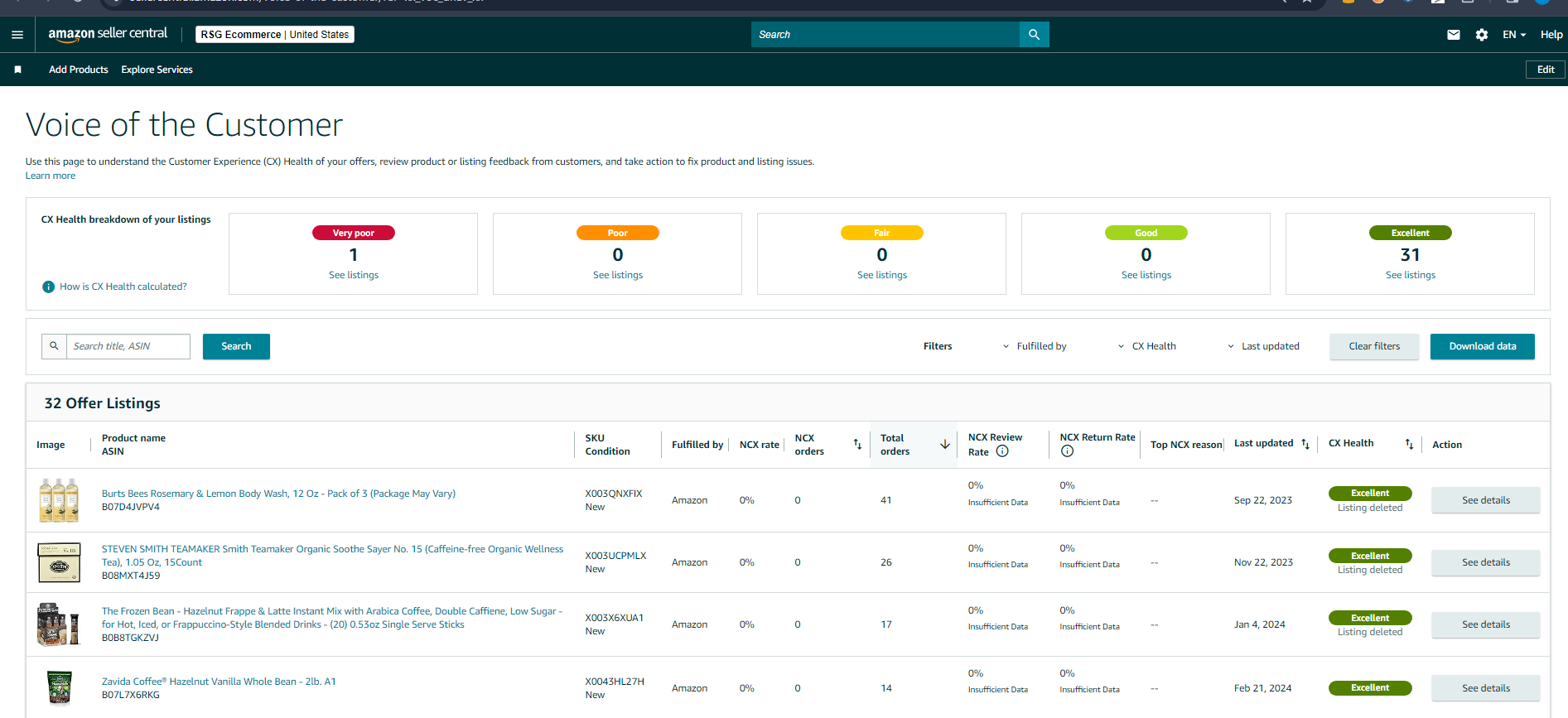Open the EN language dropdown
The width and height of the screenshot is (1568, 718).
pos(1514,35)
